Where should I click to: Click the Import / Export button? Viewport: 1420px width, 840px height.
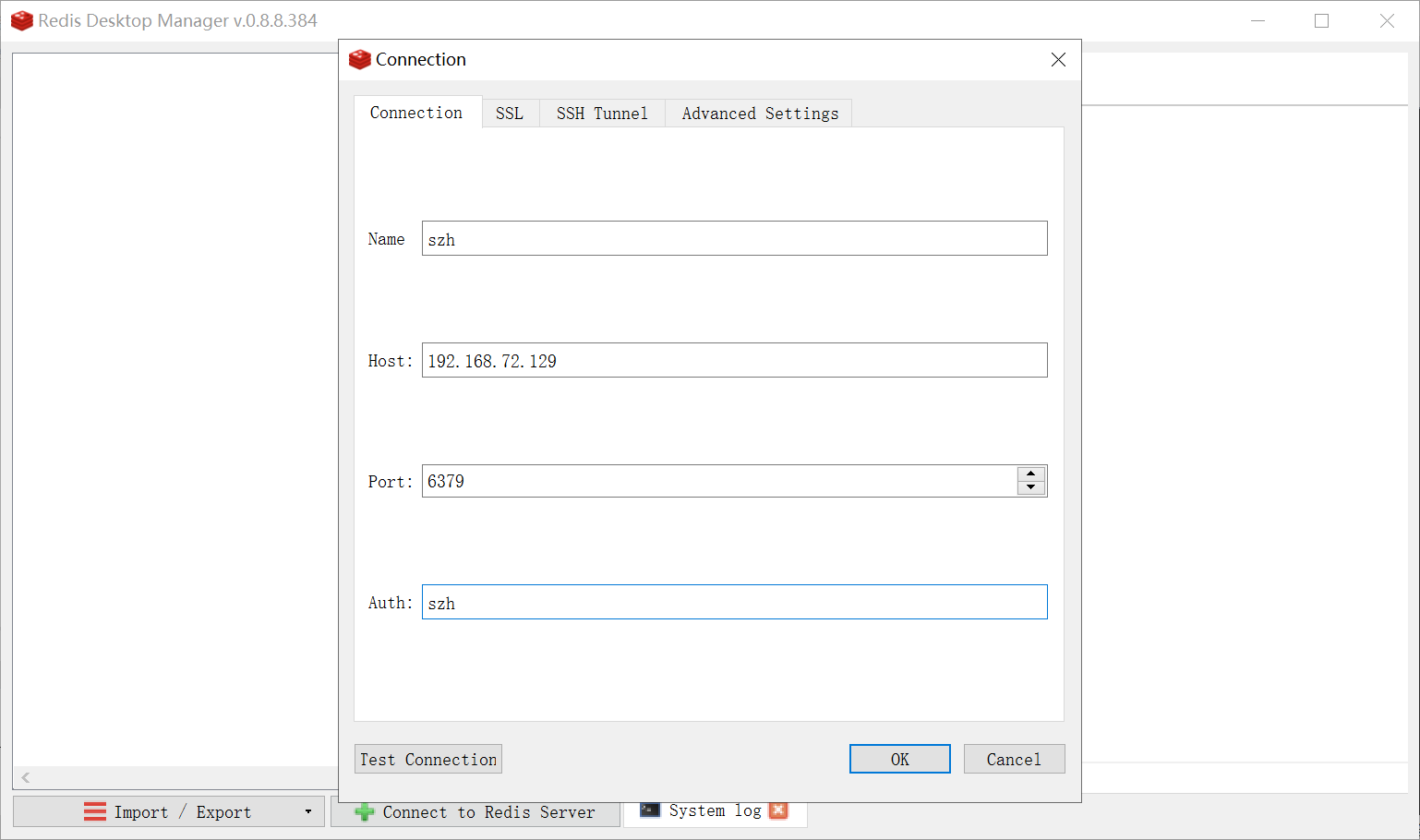click(x=169, y=811)
